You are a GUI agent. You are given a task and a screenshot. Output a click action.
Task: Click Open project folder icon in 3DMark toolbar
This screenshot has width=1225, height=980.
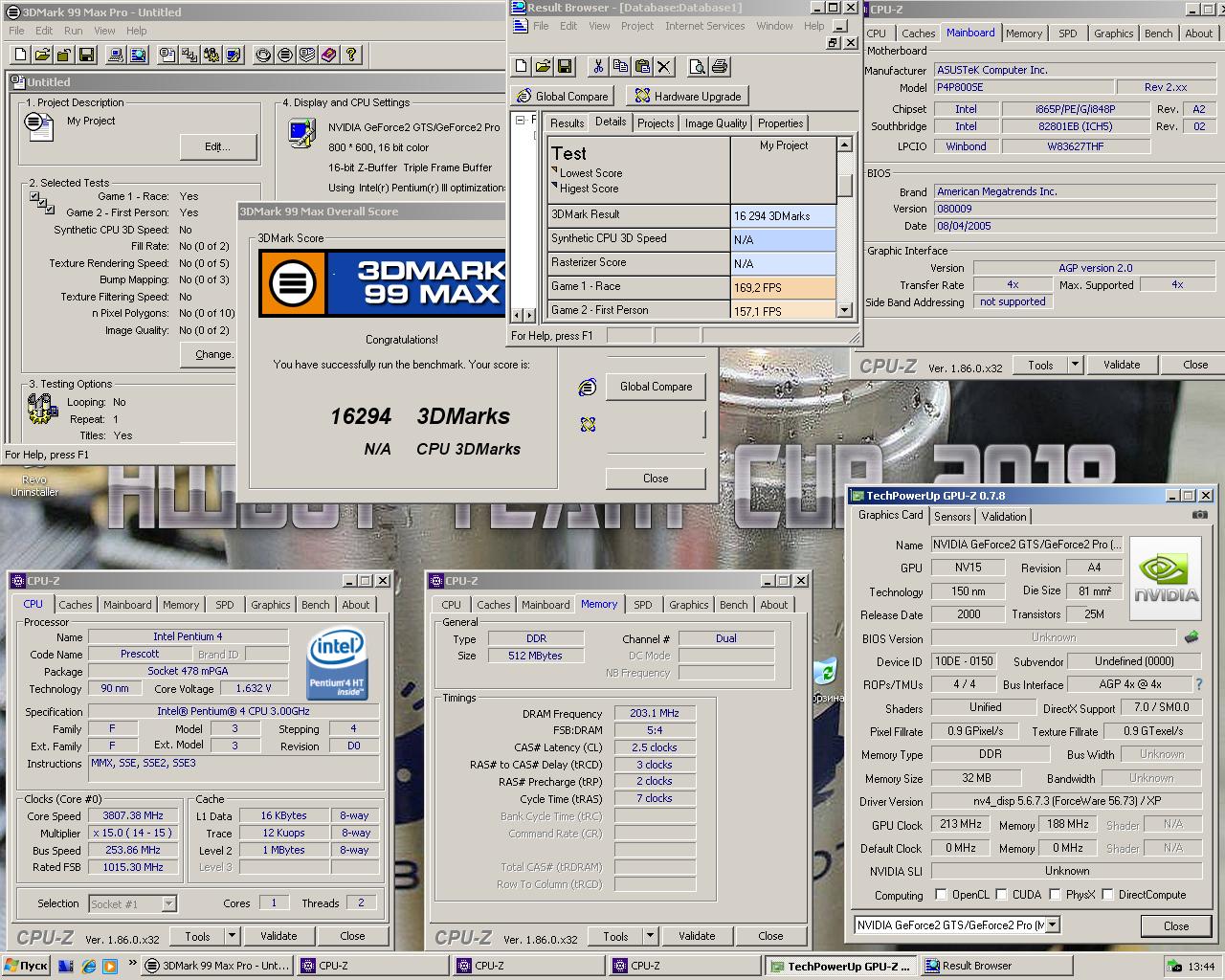click(x=42, y=55)
